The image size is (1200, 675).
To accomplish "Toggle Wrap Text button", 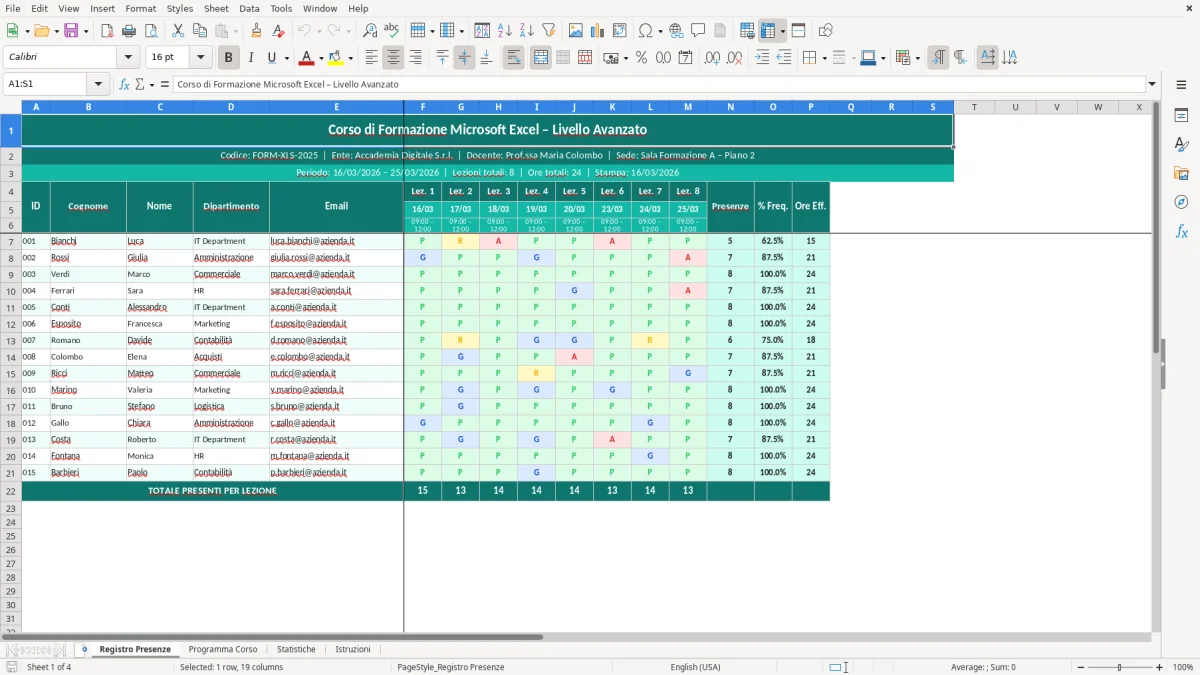I will click(514, 58).
